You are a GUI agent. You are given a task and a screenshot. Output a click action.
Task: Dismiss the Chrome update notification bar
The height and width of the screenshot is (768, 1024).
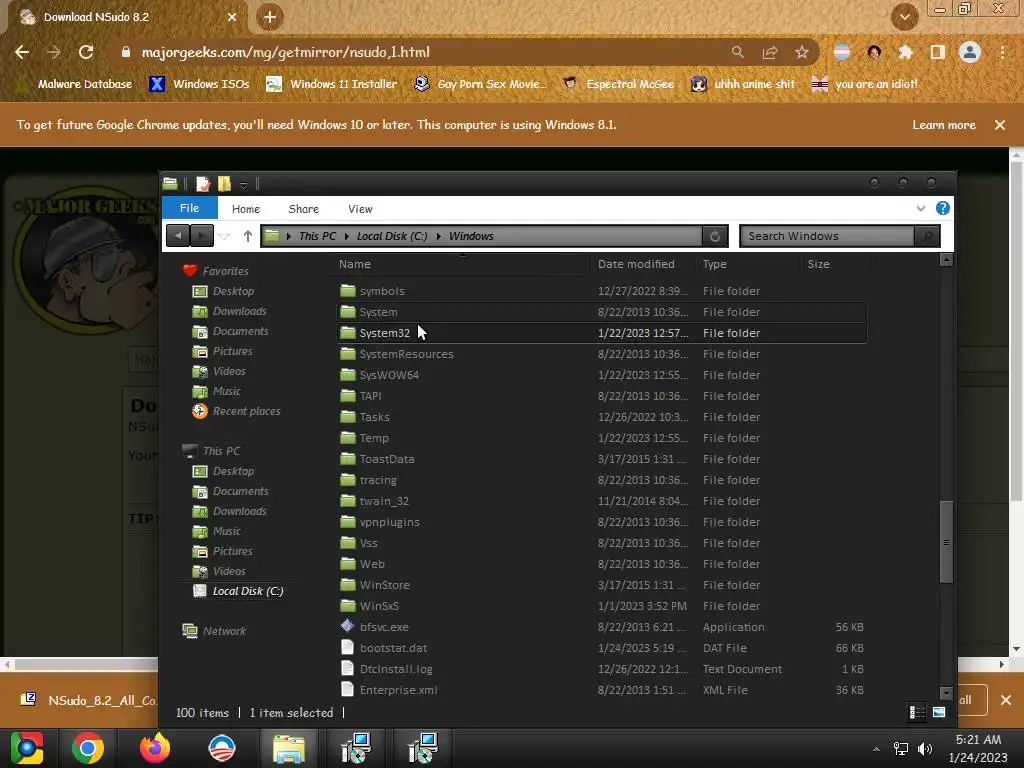(x=1000, y=125)
